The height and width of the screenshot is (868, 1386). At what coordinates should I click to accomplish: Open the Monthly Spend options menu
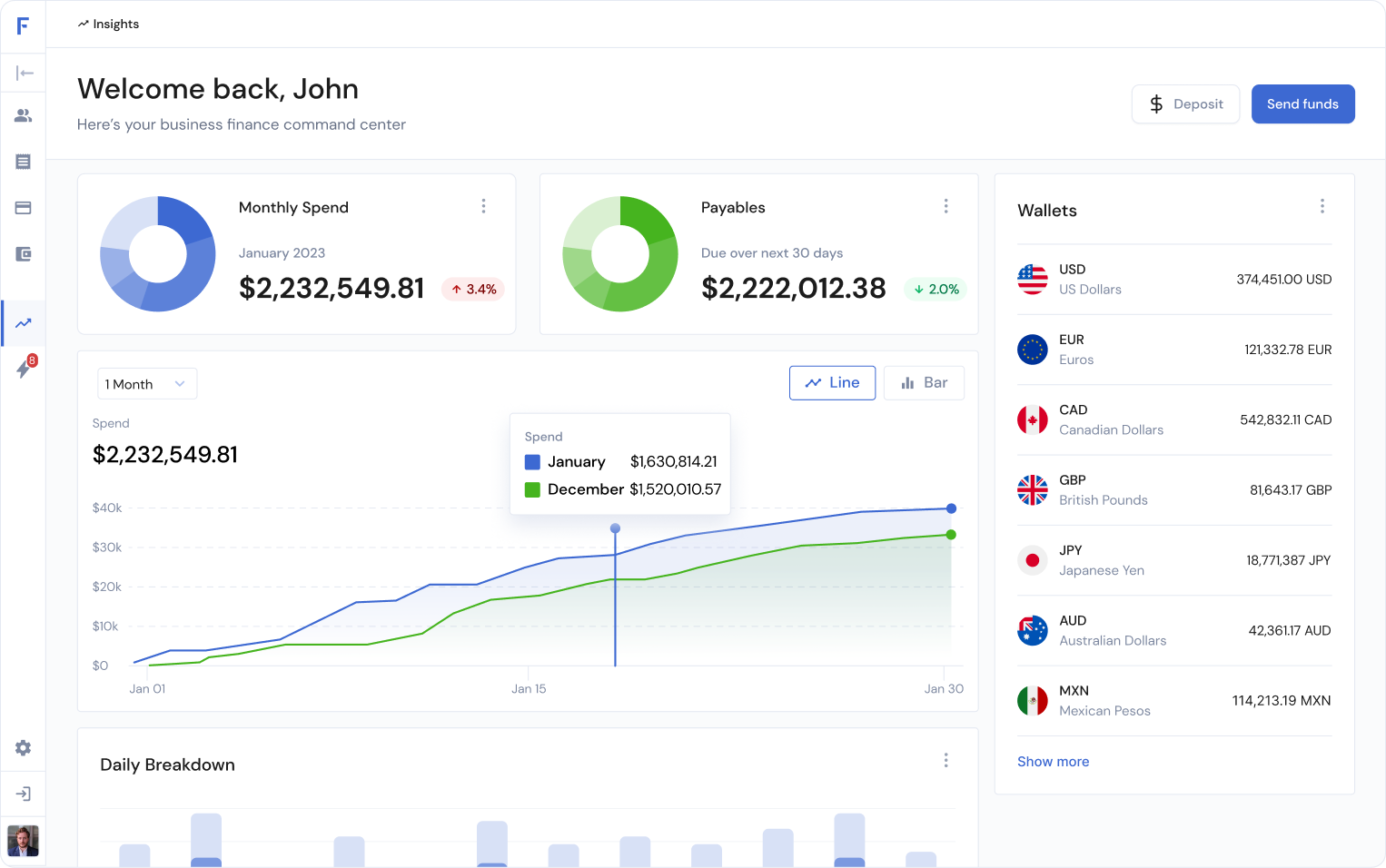pos(484,206)
